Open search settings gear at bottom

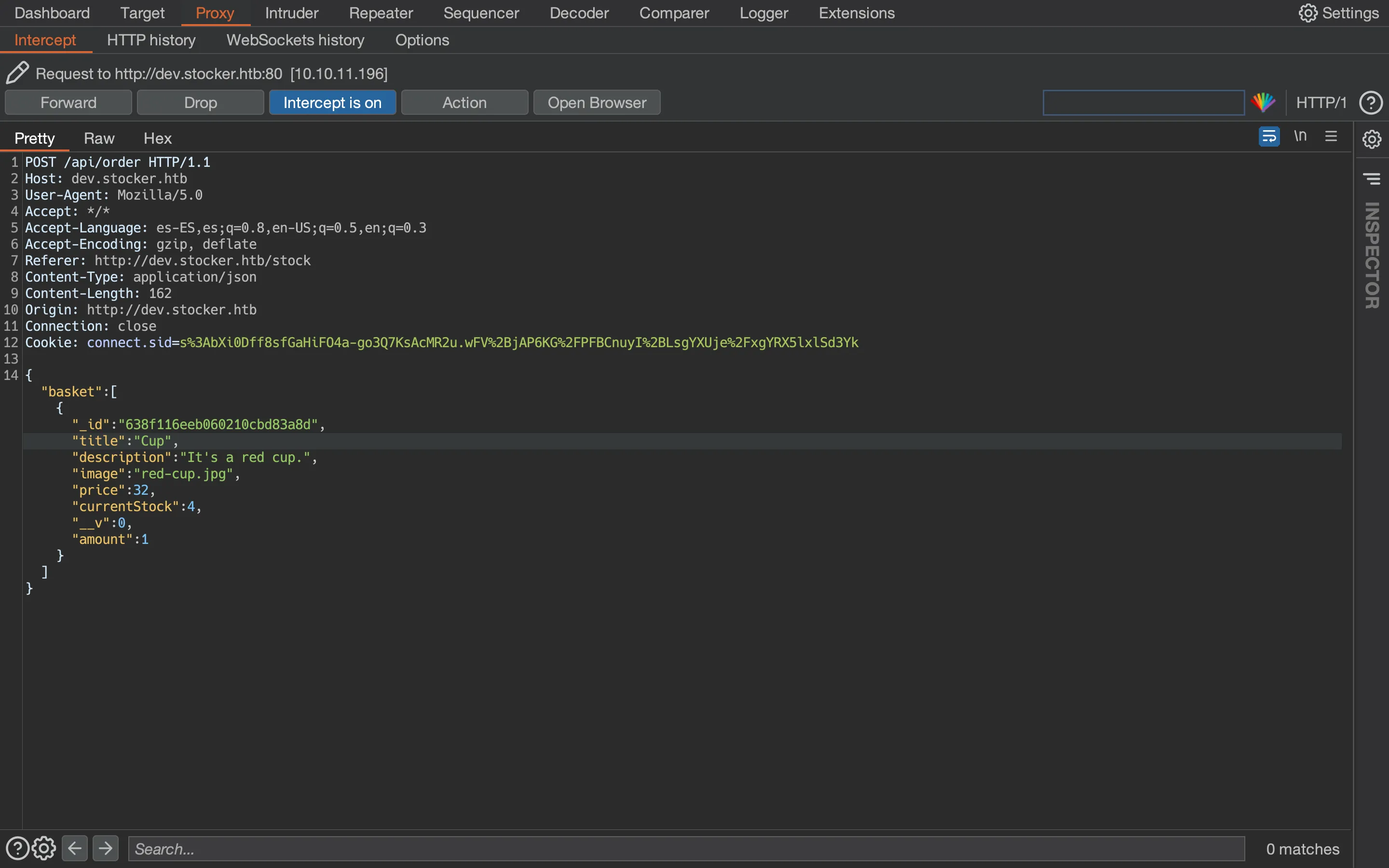coord(43,849)
